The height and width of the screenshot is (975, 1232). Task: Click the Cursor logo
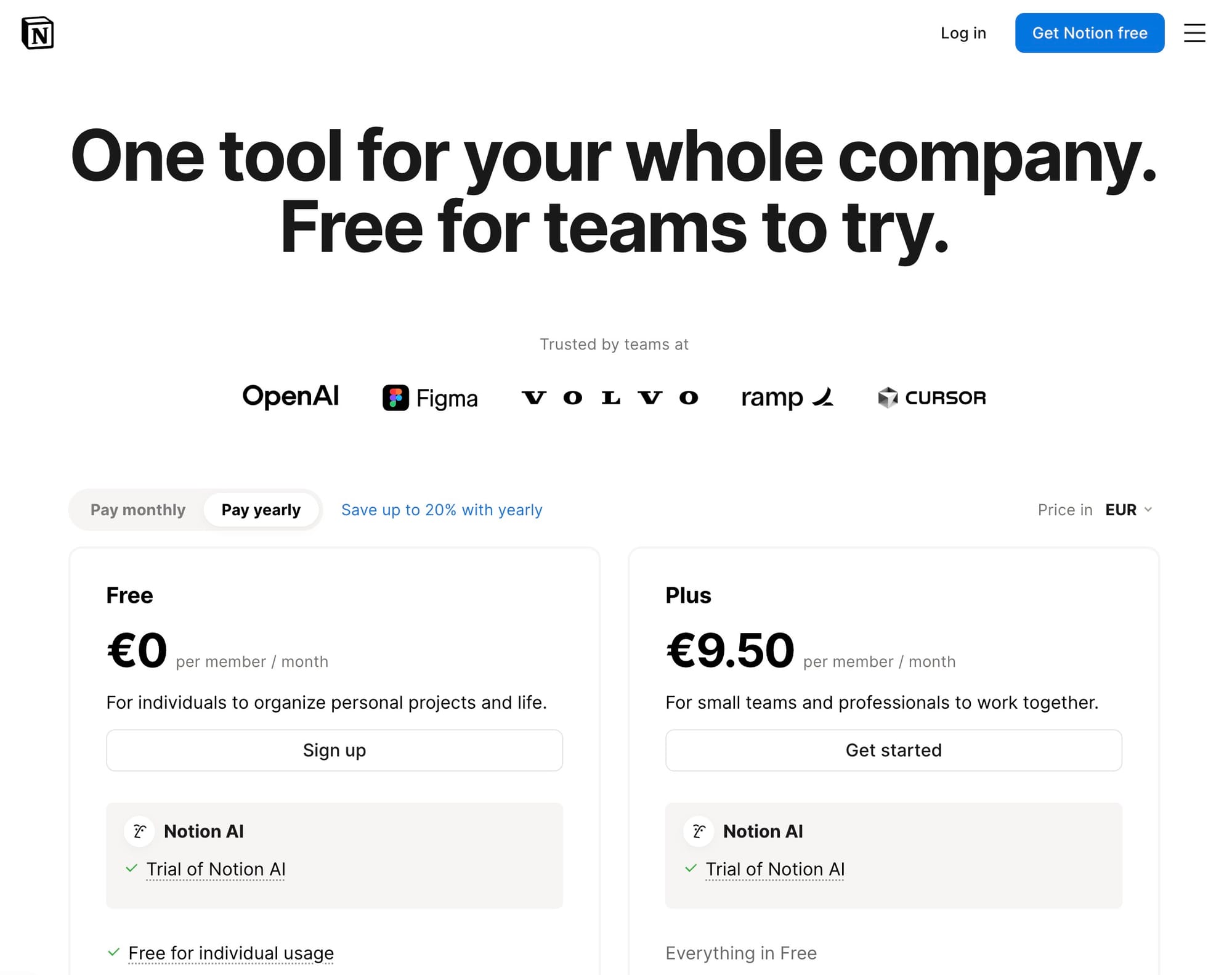click(x=931, y=398)
